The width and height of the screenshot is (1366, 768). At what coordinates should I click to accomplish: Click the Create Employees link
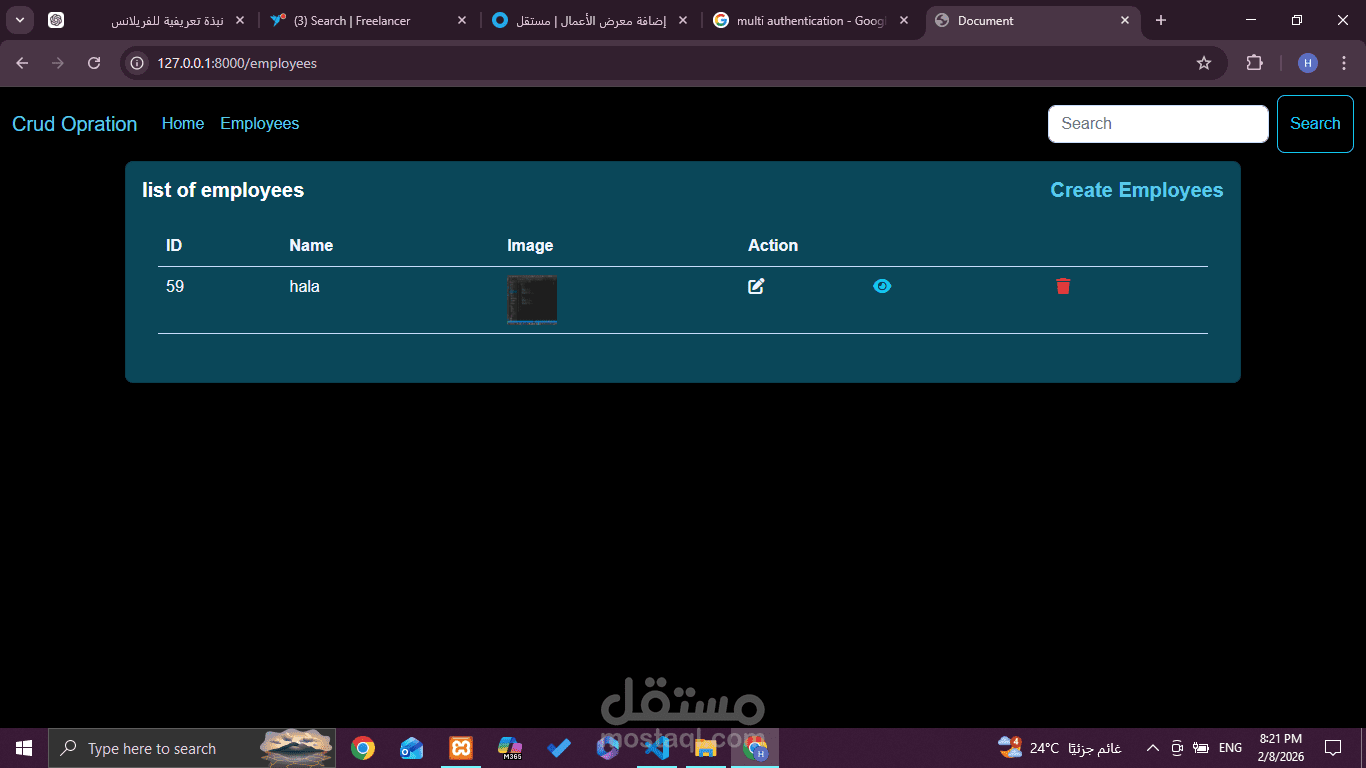pyautogui.click(x=1137, y=190)
